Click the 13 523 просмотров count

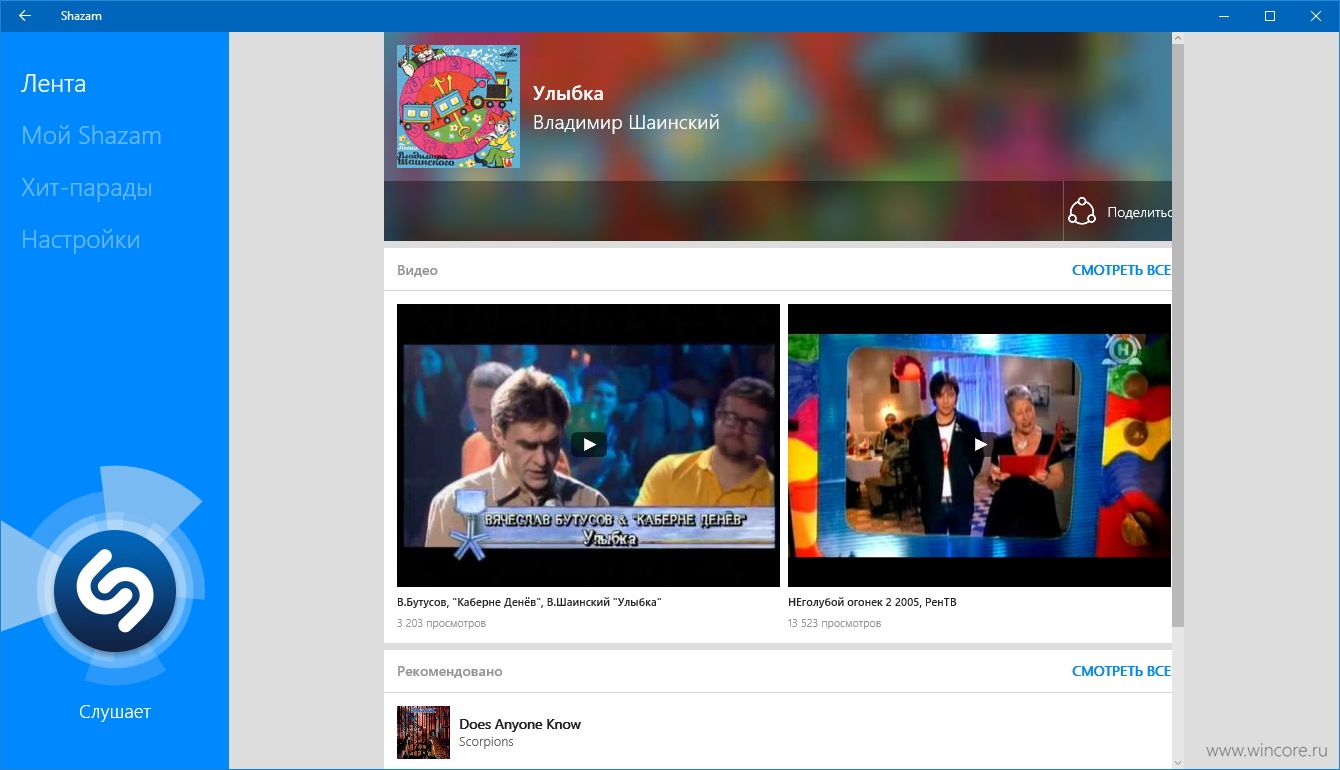point(834,623)
